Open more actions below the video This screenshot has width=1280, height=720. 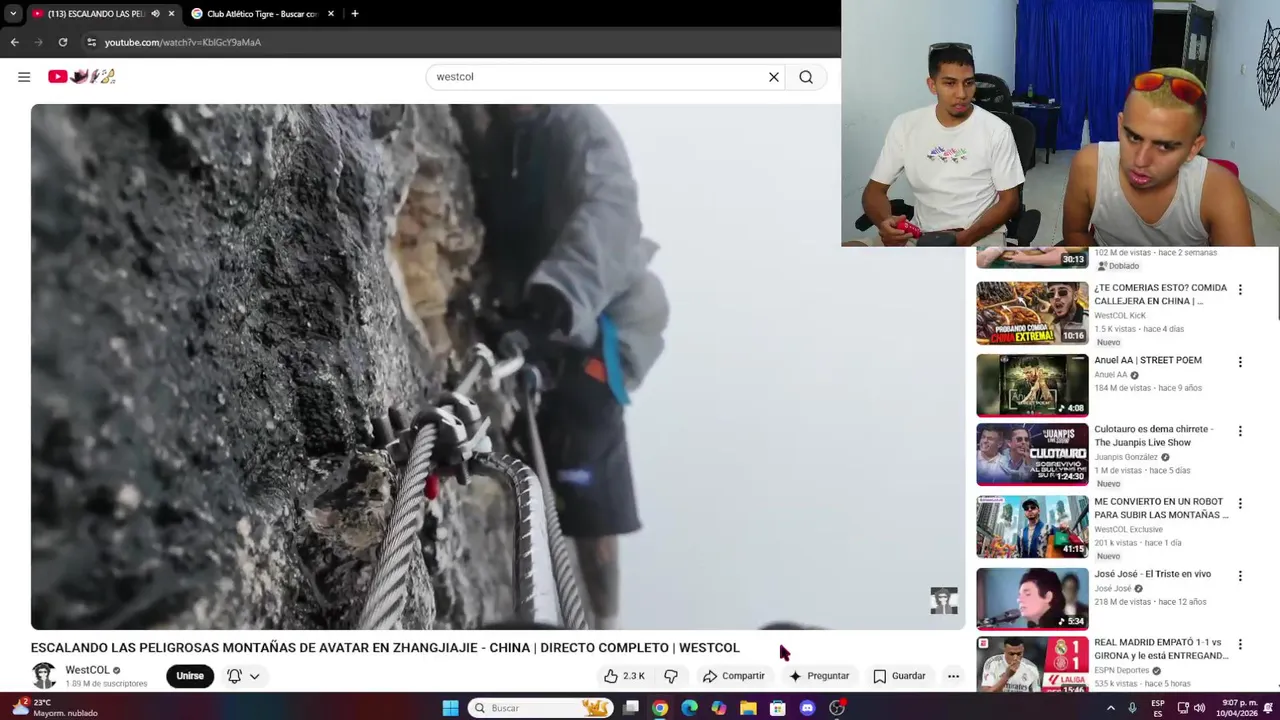point(953,676)
